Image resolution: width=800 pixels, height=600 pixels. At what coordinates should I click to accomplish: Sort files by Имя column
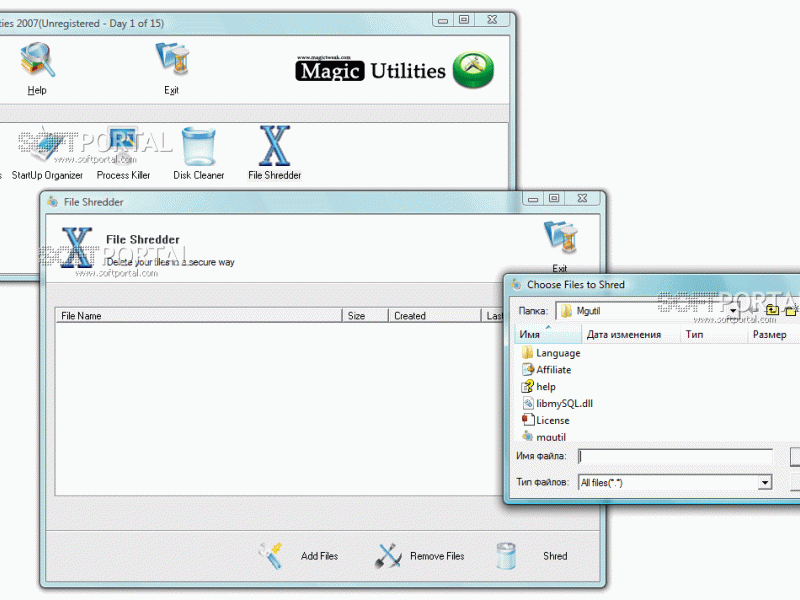pyautogui.click(x=548, y=334)
